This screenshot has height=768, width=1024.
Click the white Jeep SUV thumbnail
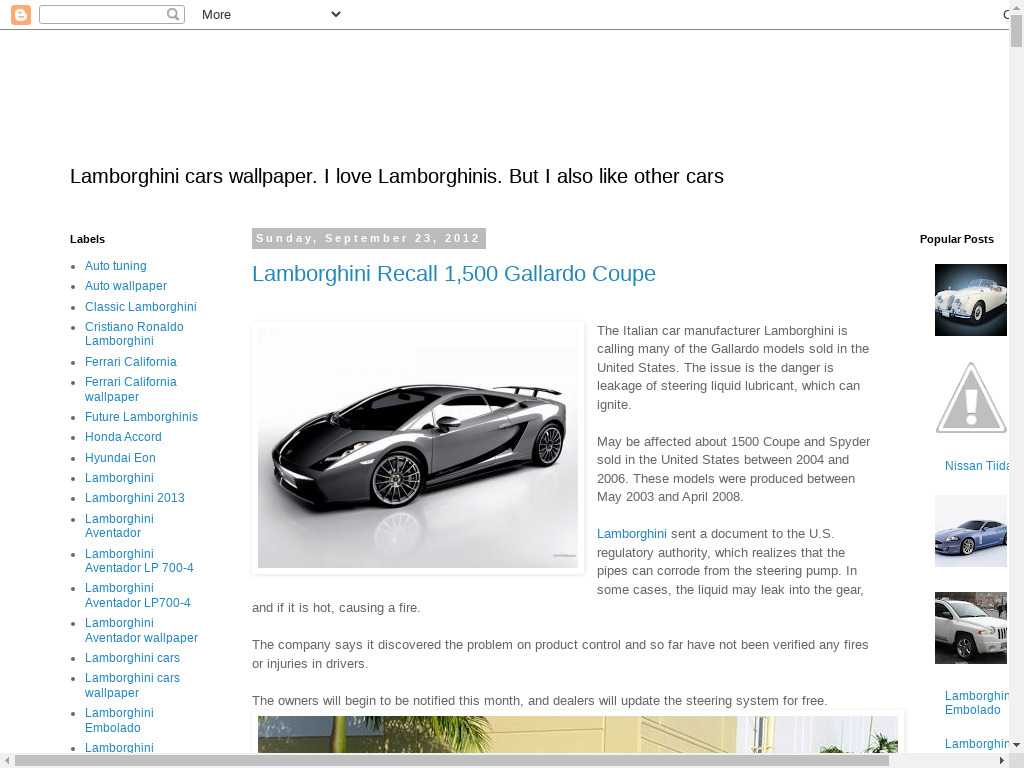[x=970, y=628]
